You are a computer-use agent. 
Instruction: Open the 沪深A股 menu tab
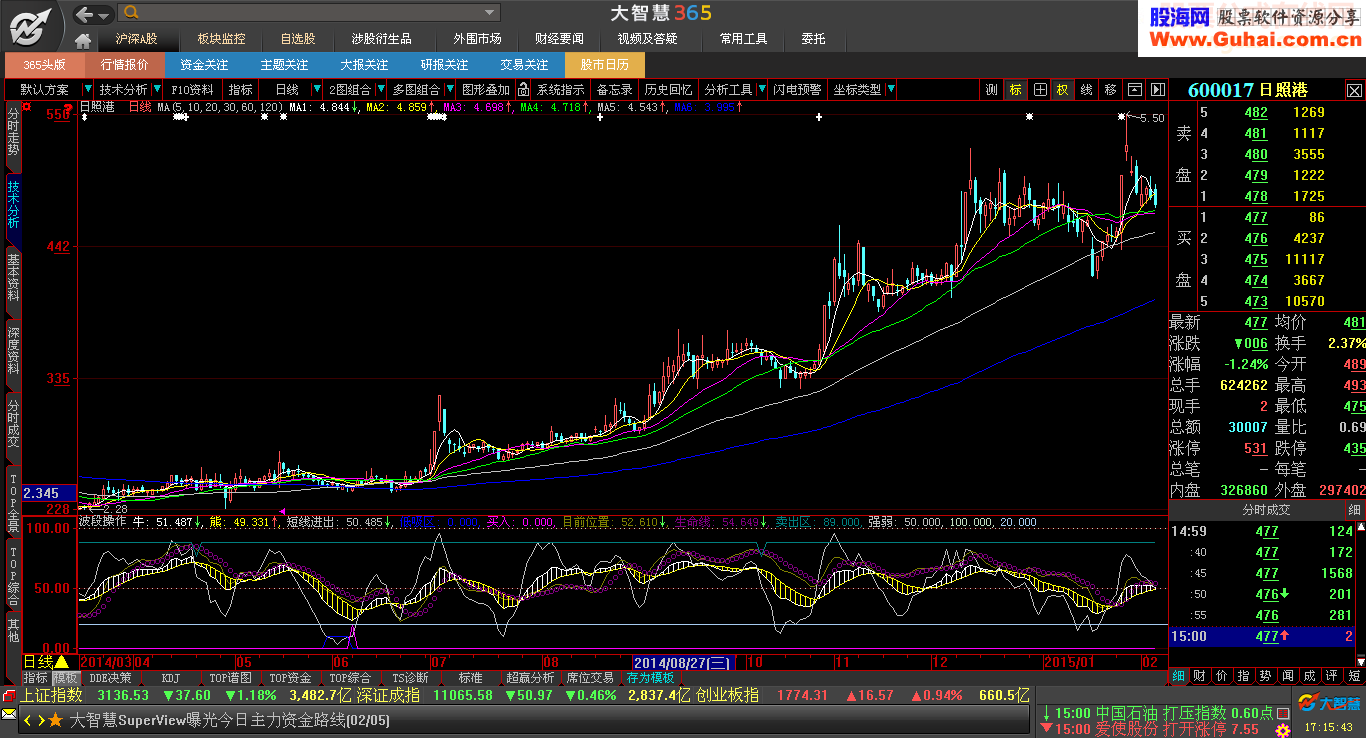point(136,39)
